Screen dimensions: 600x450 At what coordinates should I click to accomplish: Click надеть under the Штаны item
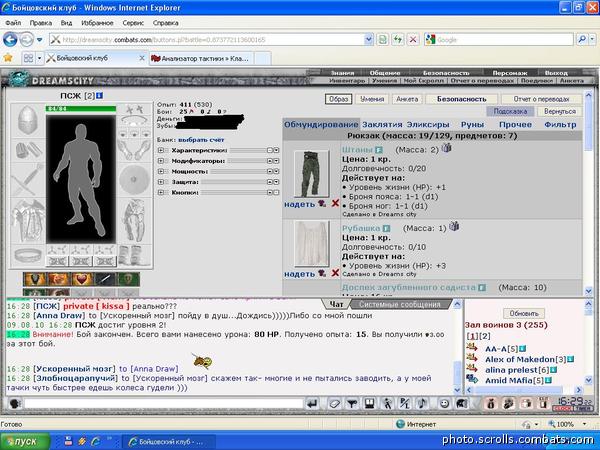point(299,204)
